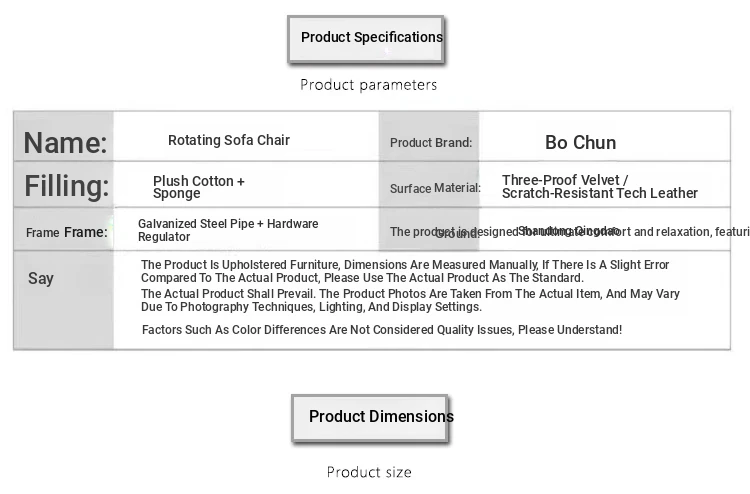Click the Filling: label cell
750x494 pixels.
click(x=64, y=185)
